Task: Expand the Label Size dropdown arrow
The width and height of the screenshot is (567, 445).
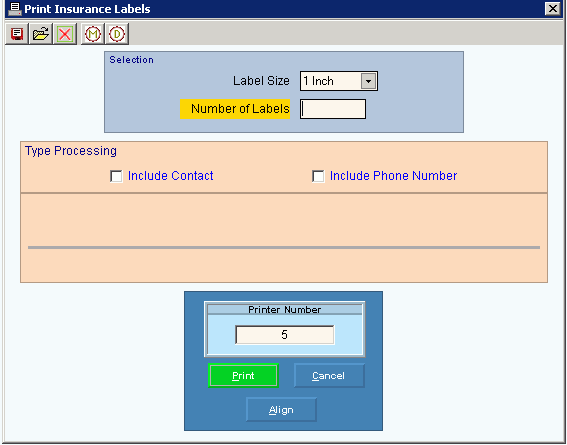Action: coord(368,81)
